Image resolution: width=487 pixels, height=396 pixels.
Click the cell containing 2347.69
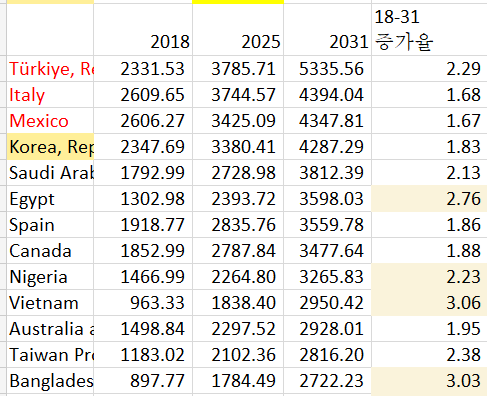[x=143, y=147]
